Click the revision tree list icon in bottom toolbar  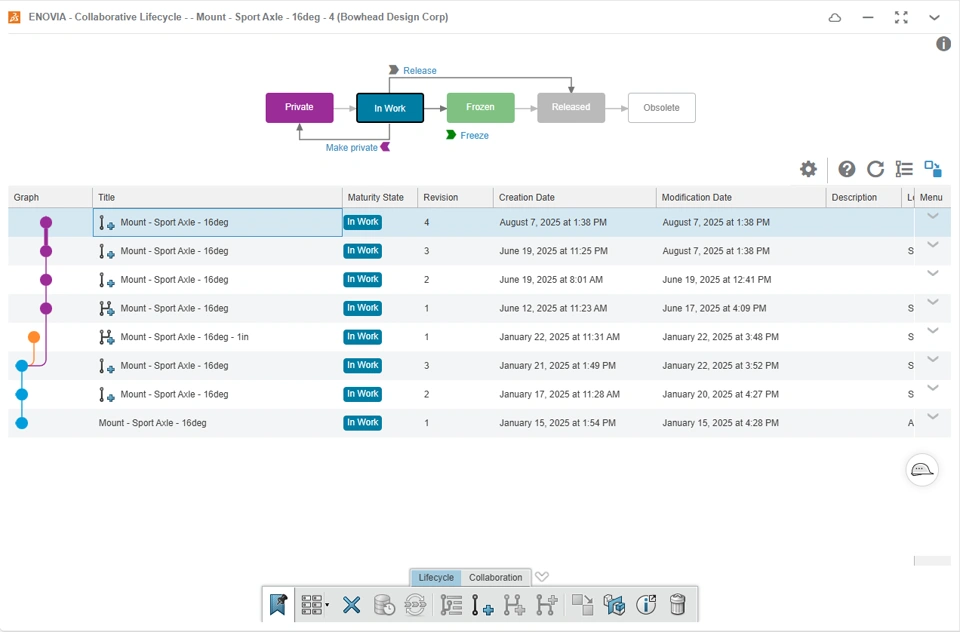point(451,605)
